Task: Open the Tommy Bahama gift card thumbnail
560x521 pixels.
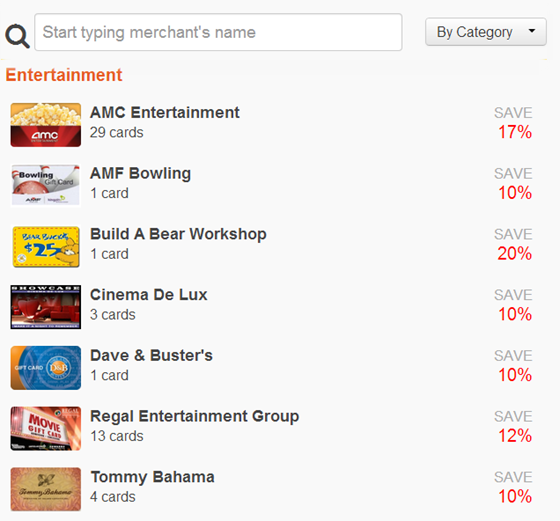Action: tap(46, 489)
